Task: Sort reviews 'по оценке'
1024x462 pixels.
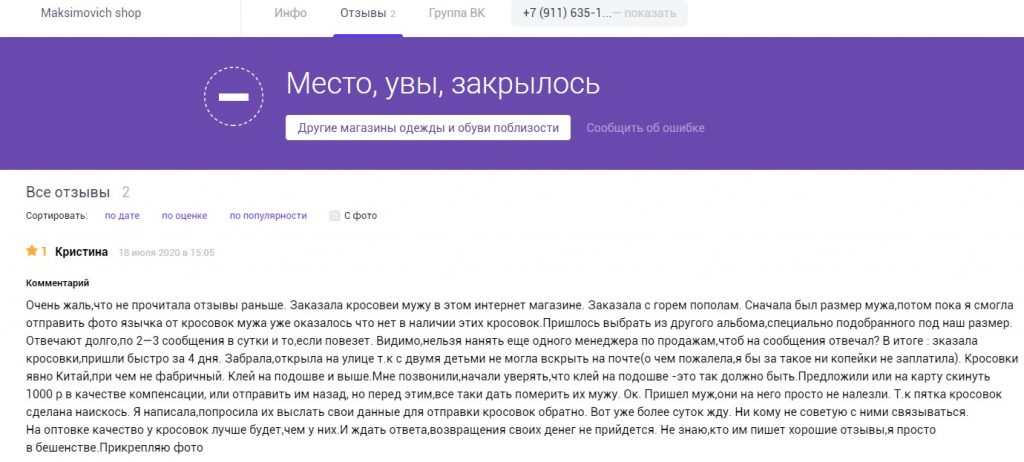Action: 185,216
